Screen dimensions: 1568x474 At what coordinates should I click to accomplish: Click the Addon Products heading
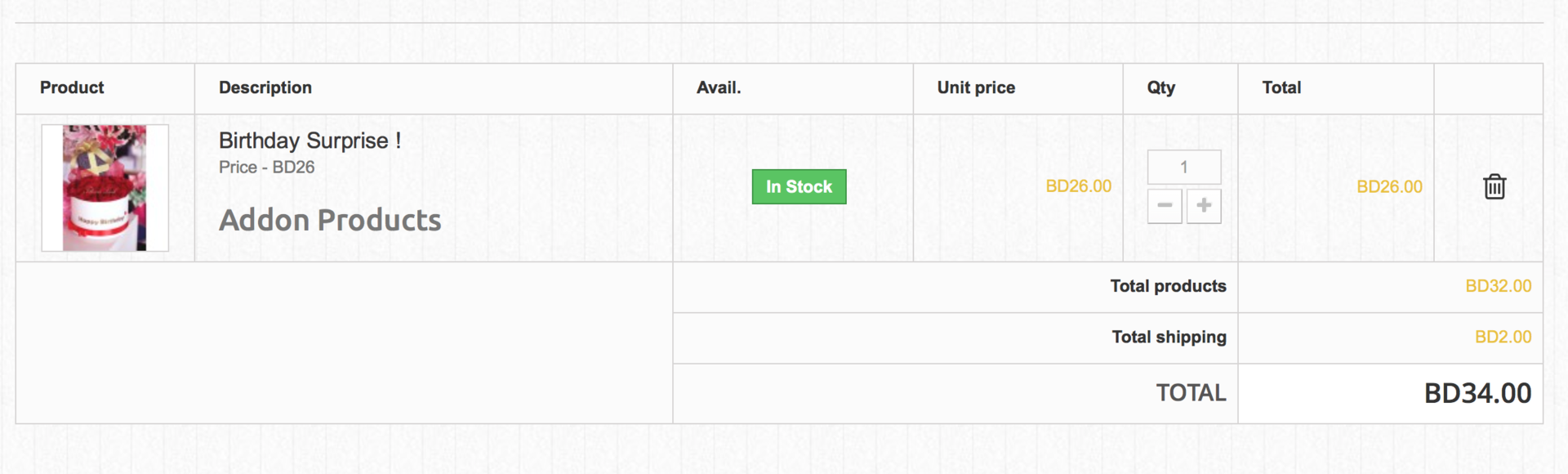click(x=330, y=221)
